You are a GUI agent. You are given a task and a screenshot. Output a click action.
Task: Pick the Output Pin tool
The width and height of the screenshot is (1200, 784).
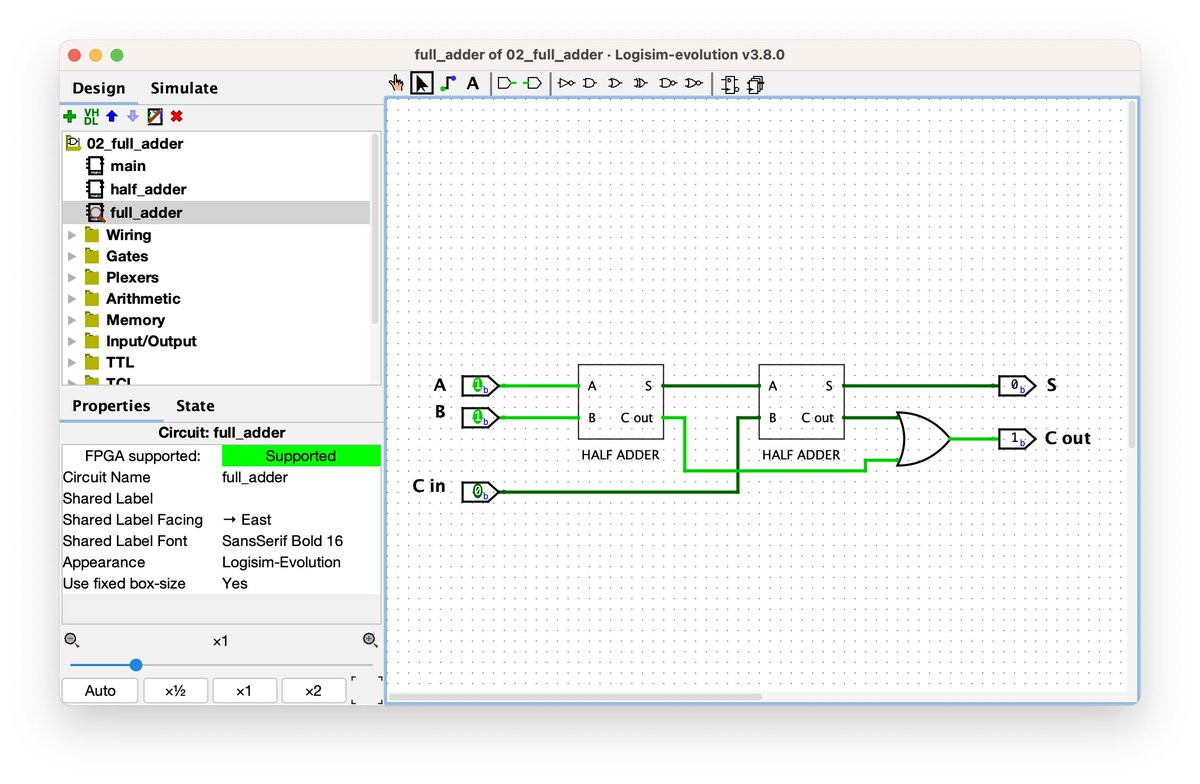pos(533,83)
